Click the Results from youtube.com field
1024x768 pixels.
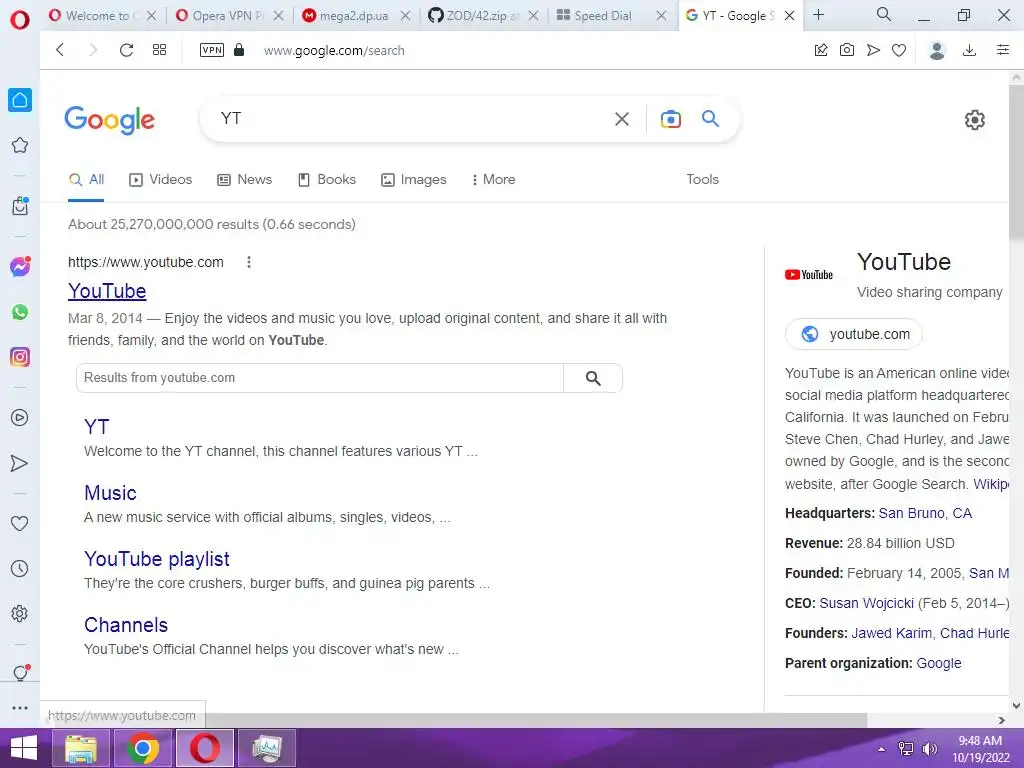pyautogui.click(x=320, y=378)
